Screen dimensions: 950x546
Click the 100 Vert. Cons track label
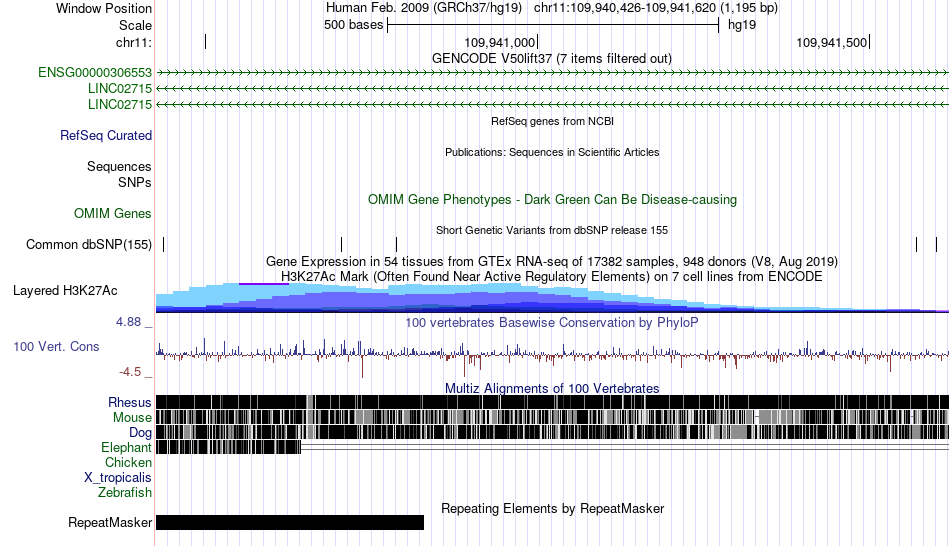[x=56, y=347]
